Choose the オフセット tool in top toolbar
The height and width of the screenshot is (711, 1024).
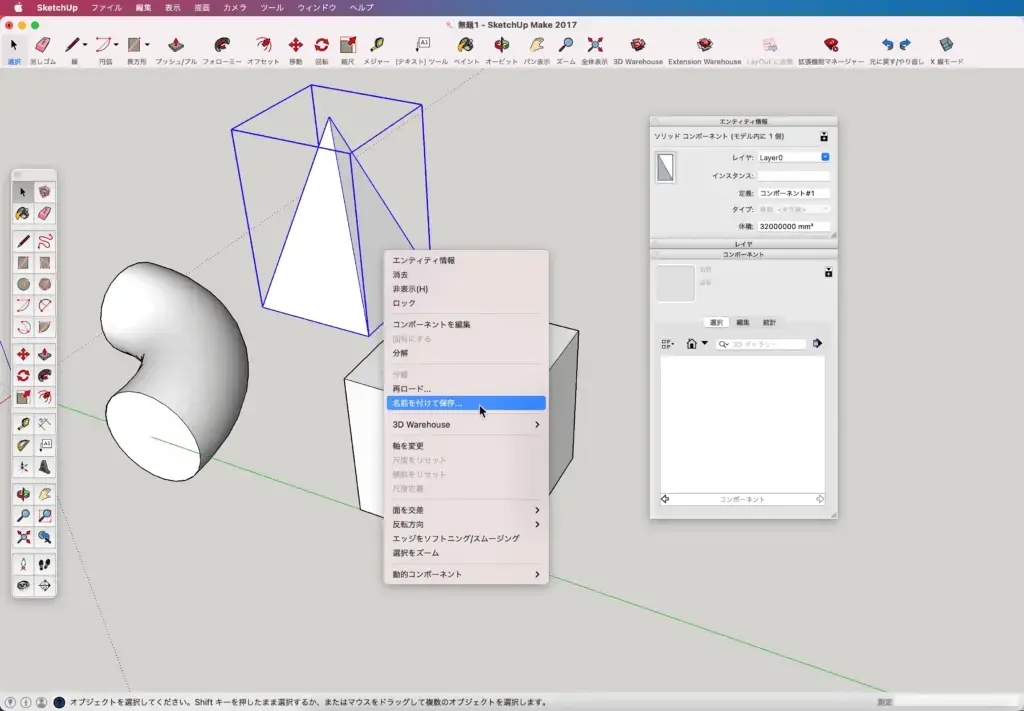263,44
